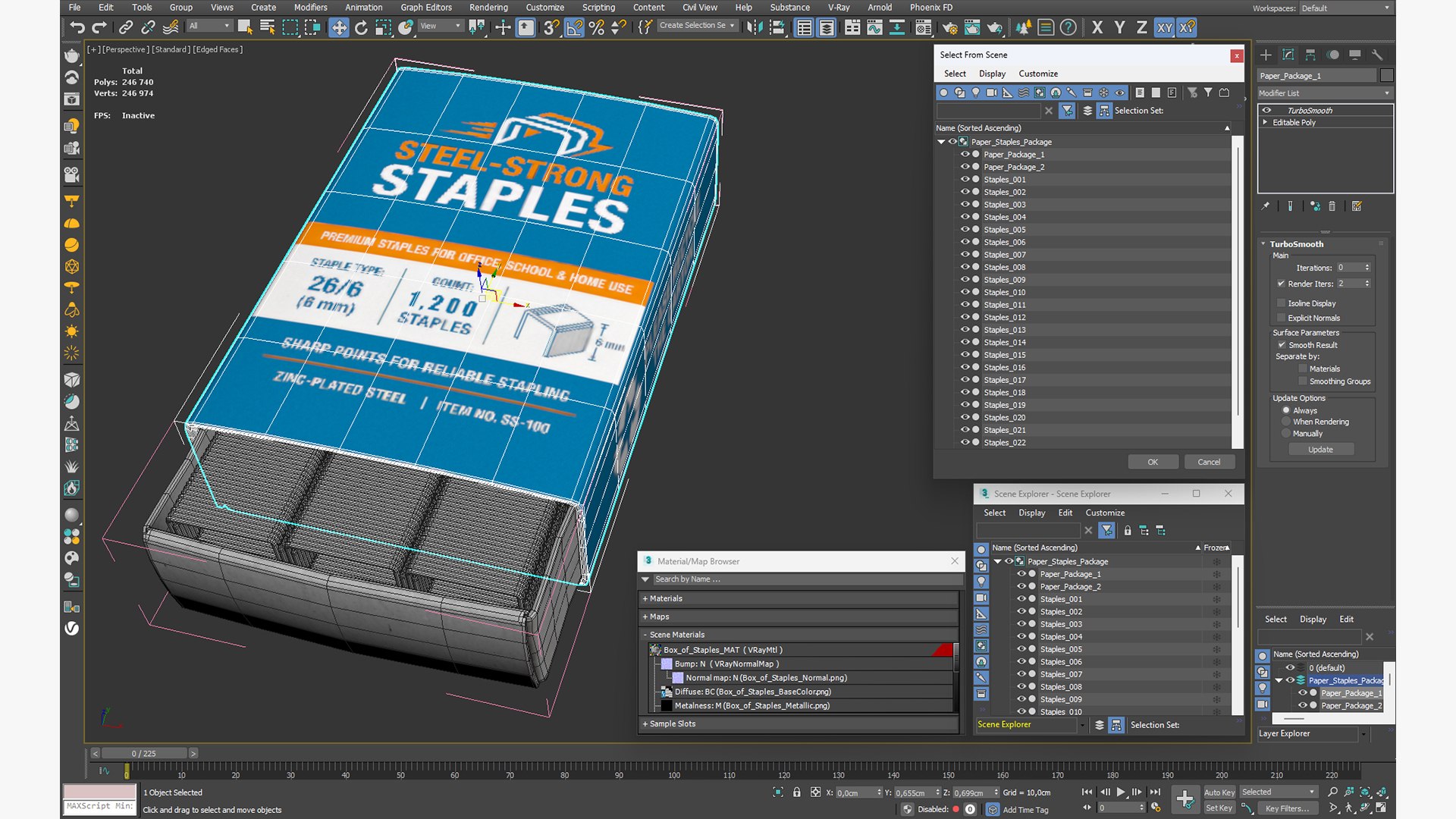Click the Mirror tool icon
The height and width of the screenshot is (819, 1456).
(x=755, y=27)
